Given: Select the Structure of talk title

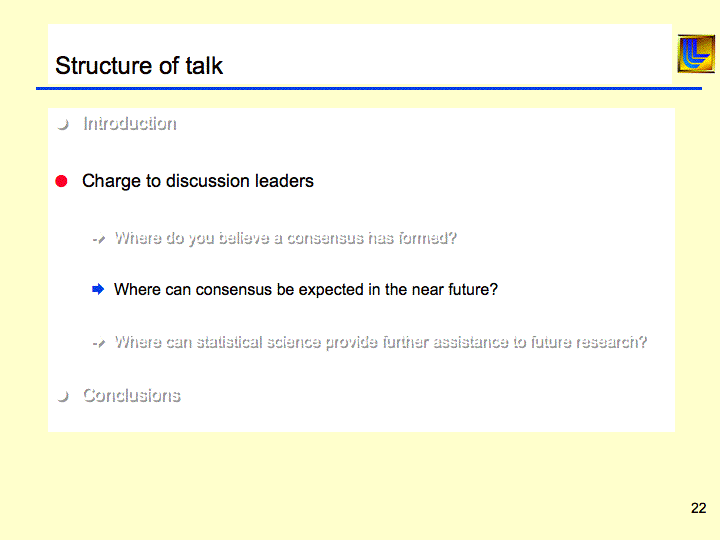Looking at the screenshot, I should [x=139, y=66].
